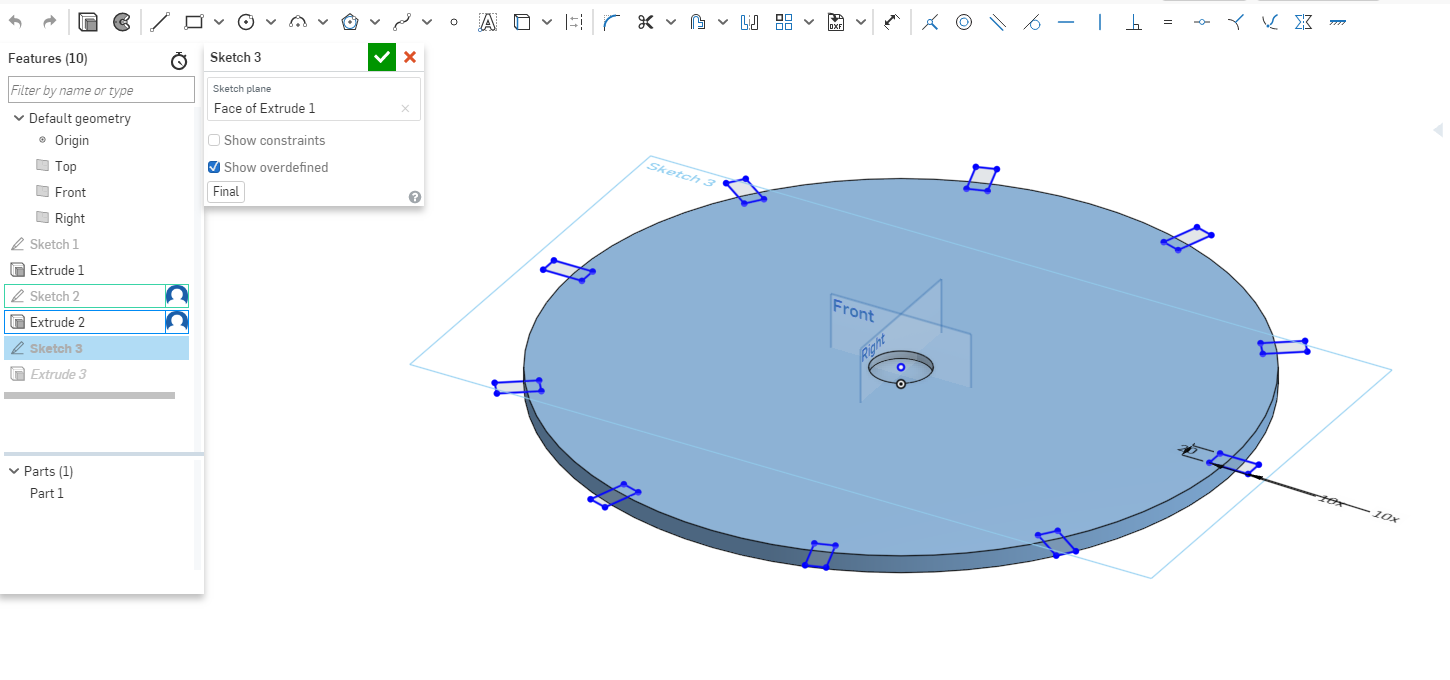Activate the Dimension tool
Image resolution: width=1450 pixels, height=680 pixels.
(892, 21)
